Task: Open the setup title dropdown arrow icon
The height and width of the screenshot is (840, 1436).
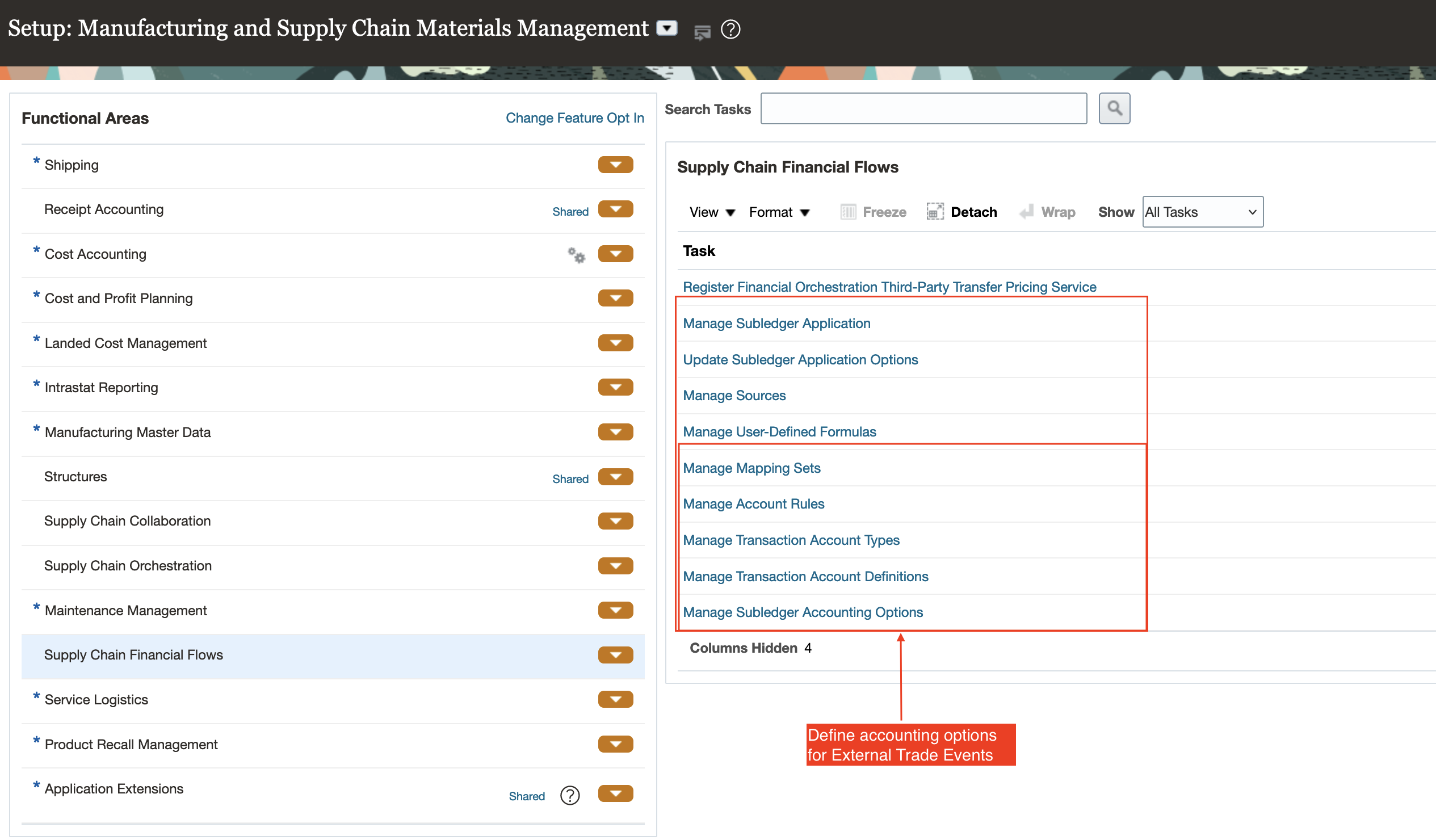Action: (667, 28)
